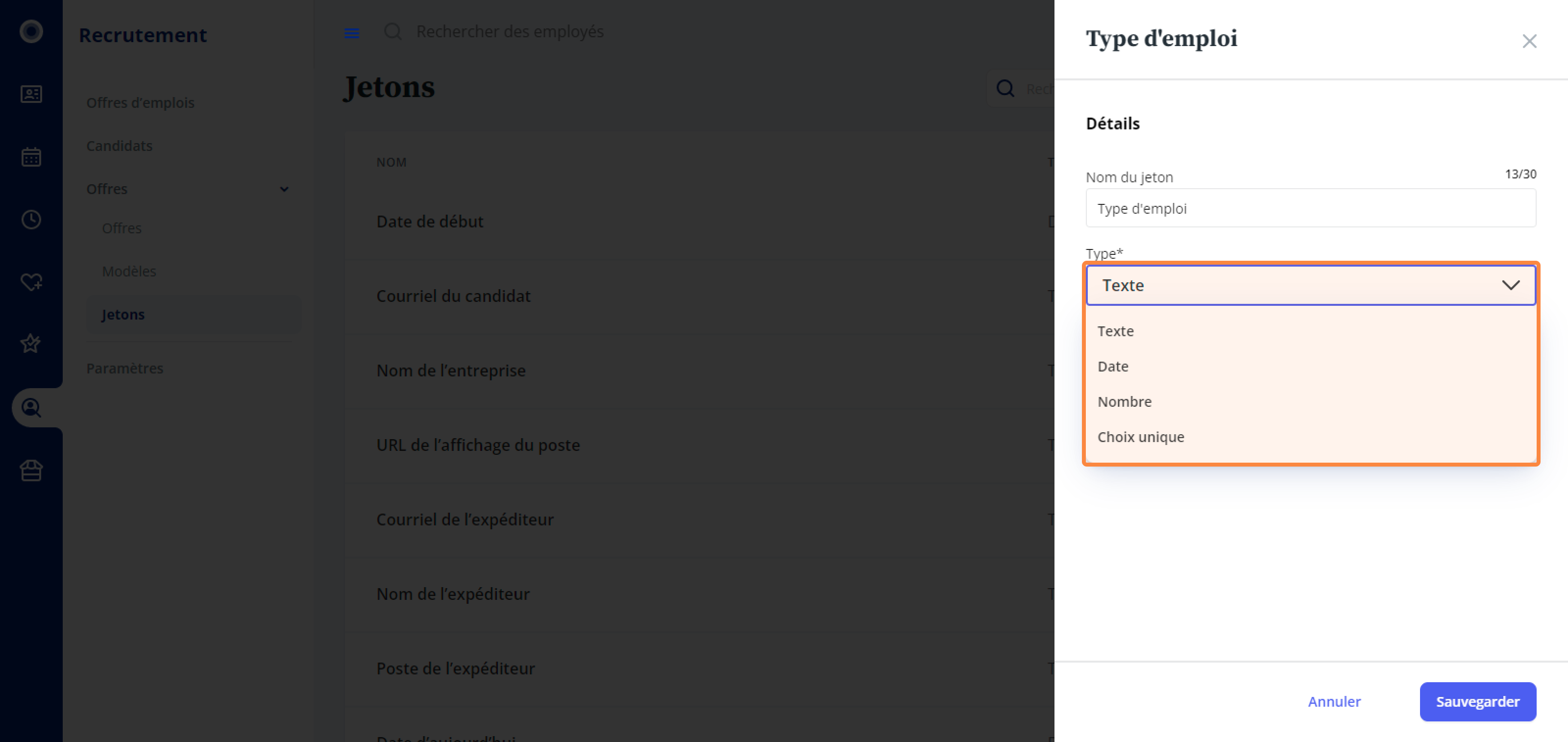Open Offres d'emplois in sidebar

(x=141, y=102)
